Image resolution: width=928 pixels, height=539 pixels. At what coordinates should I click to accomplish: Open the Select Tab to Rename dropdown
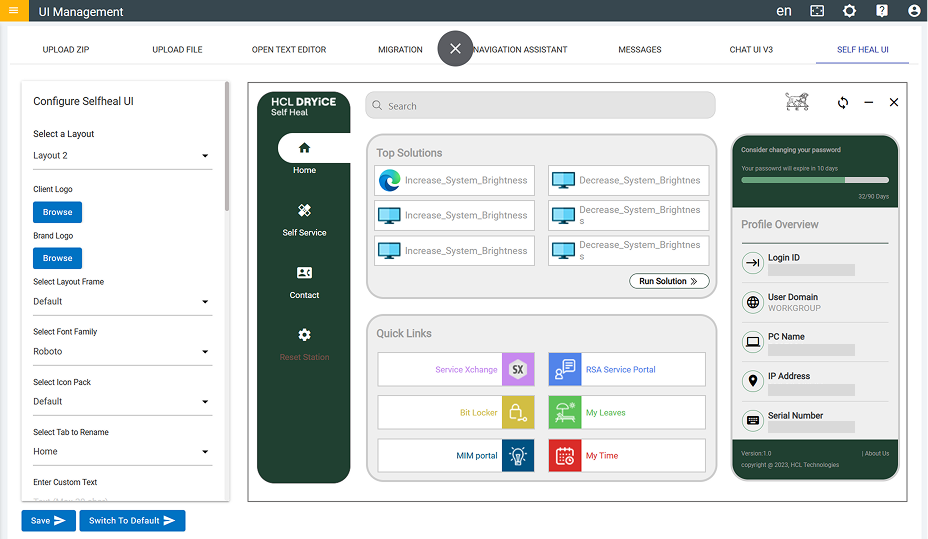point(123,451)
